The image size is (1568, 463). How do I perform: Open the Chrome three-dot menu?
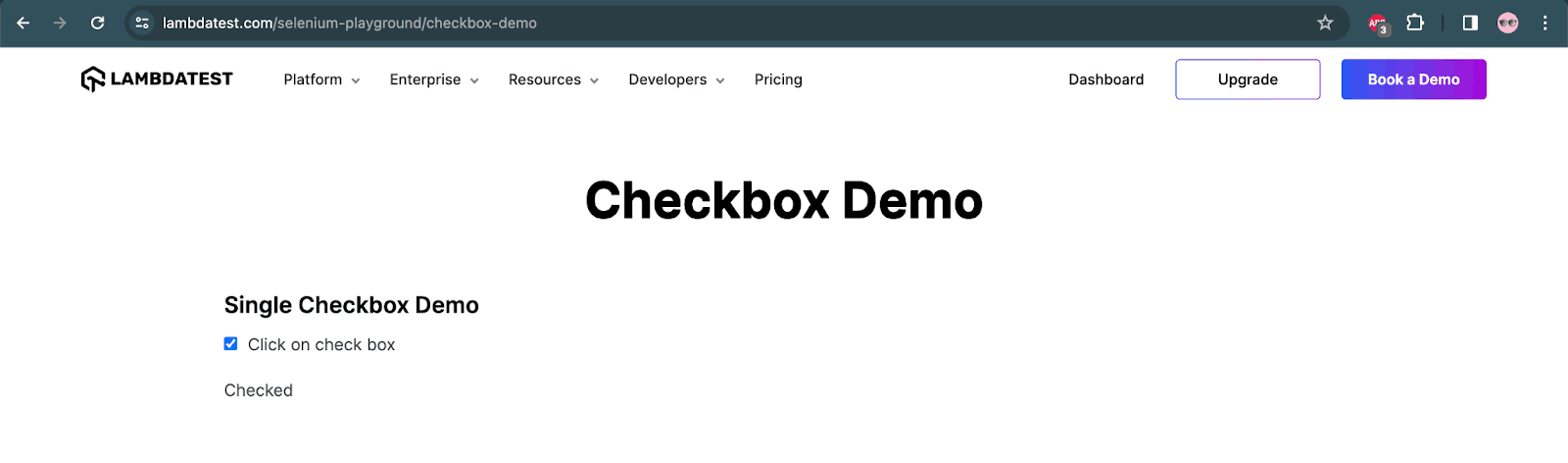coord(1545,23)
